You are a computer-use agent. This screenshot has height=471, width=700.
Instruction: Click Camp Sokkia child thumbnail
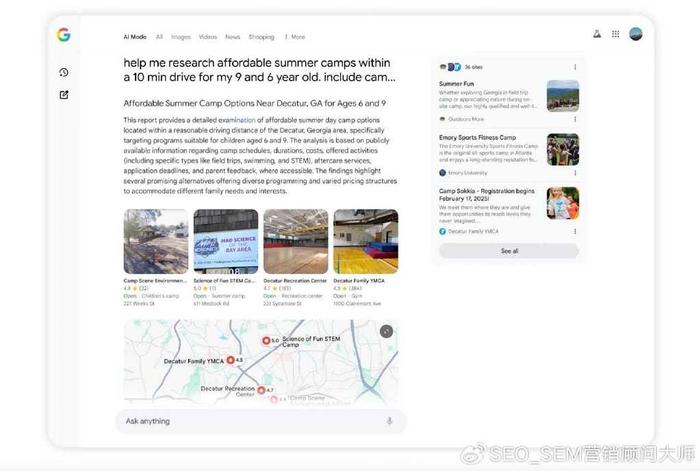(x=562, y=203)
